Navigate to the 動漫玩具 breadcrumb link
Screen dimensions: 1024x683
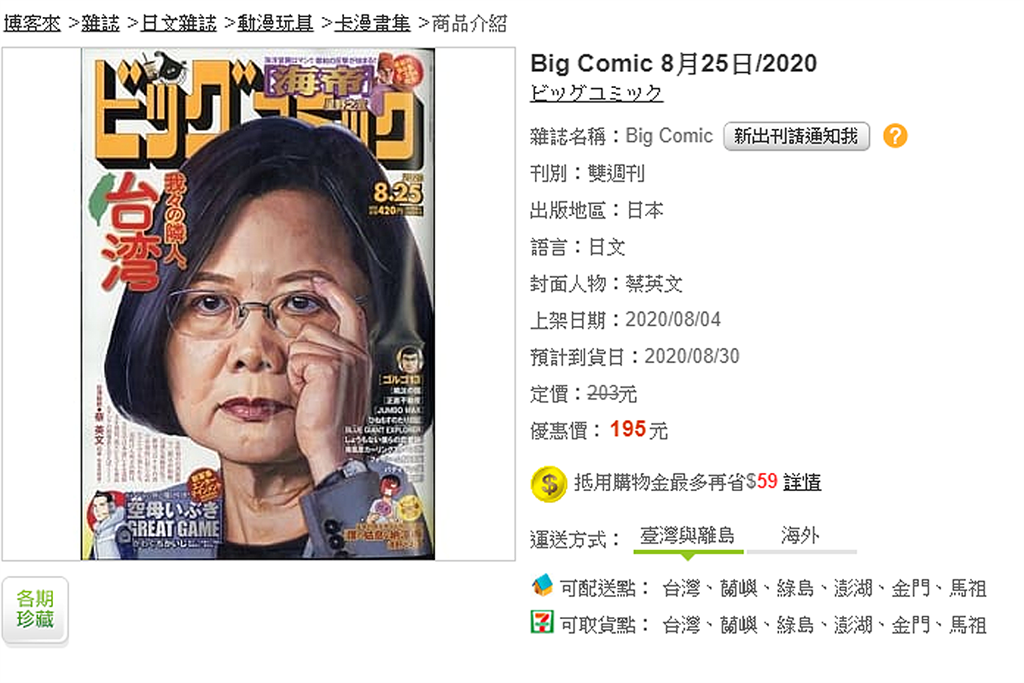pos(276,24)
